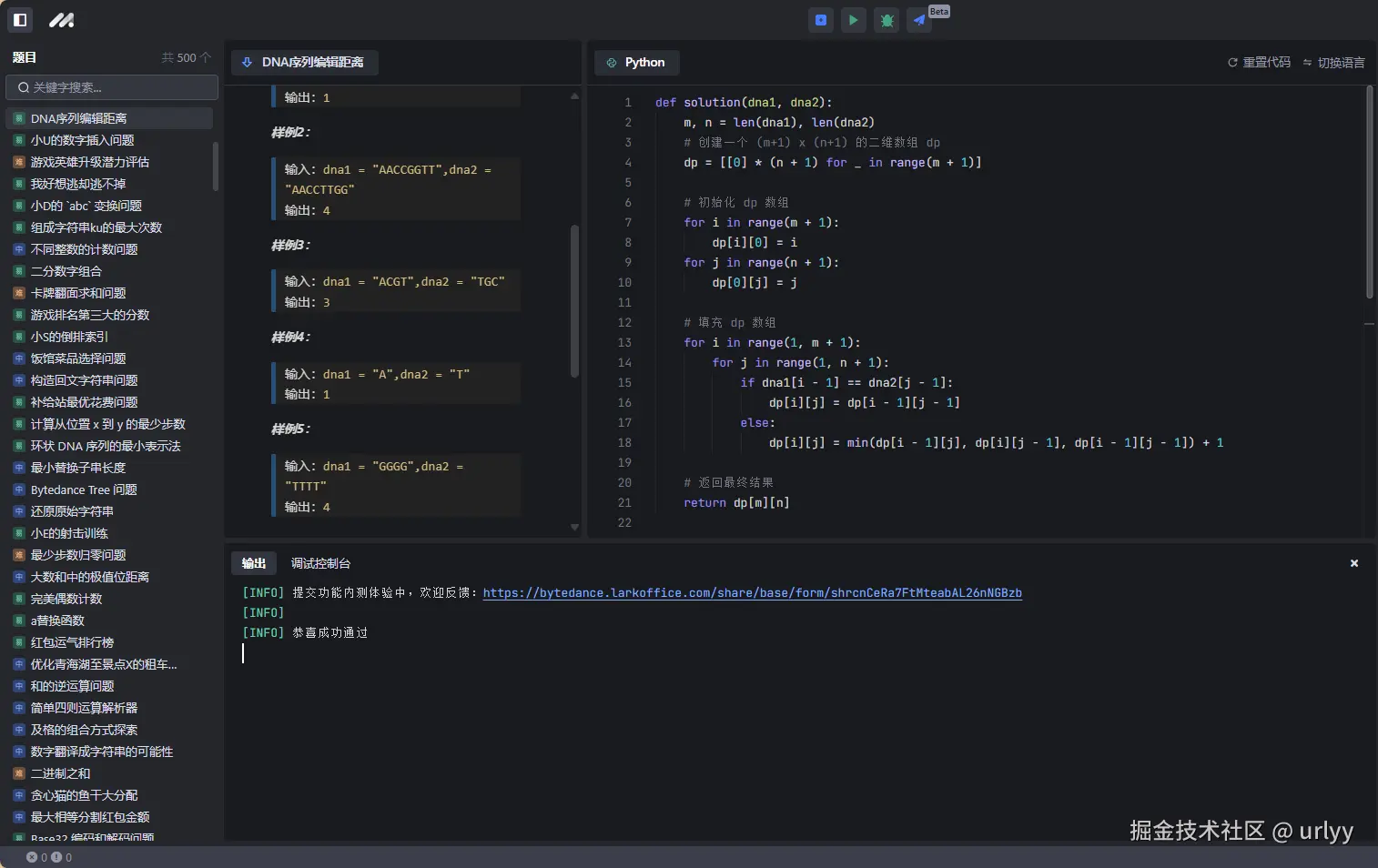Click the 重置代码 reset code button
The image size is (1378, 868).
click(x=1259, y=63)
